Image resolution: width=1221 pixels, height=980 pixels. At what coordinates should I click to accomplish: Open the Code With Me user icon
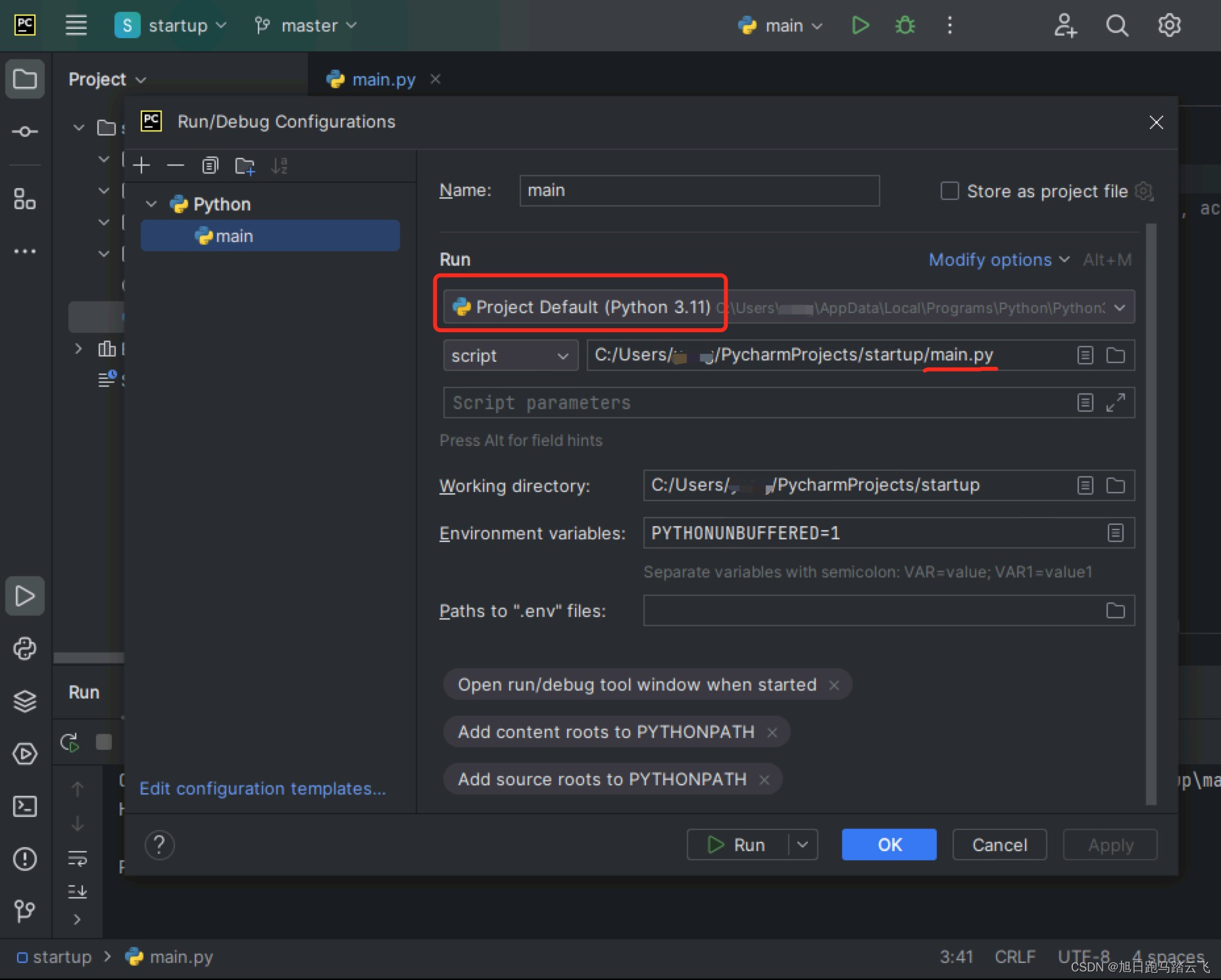[1065, 26]
